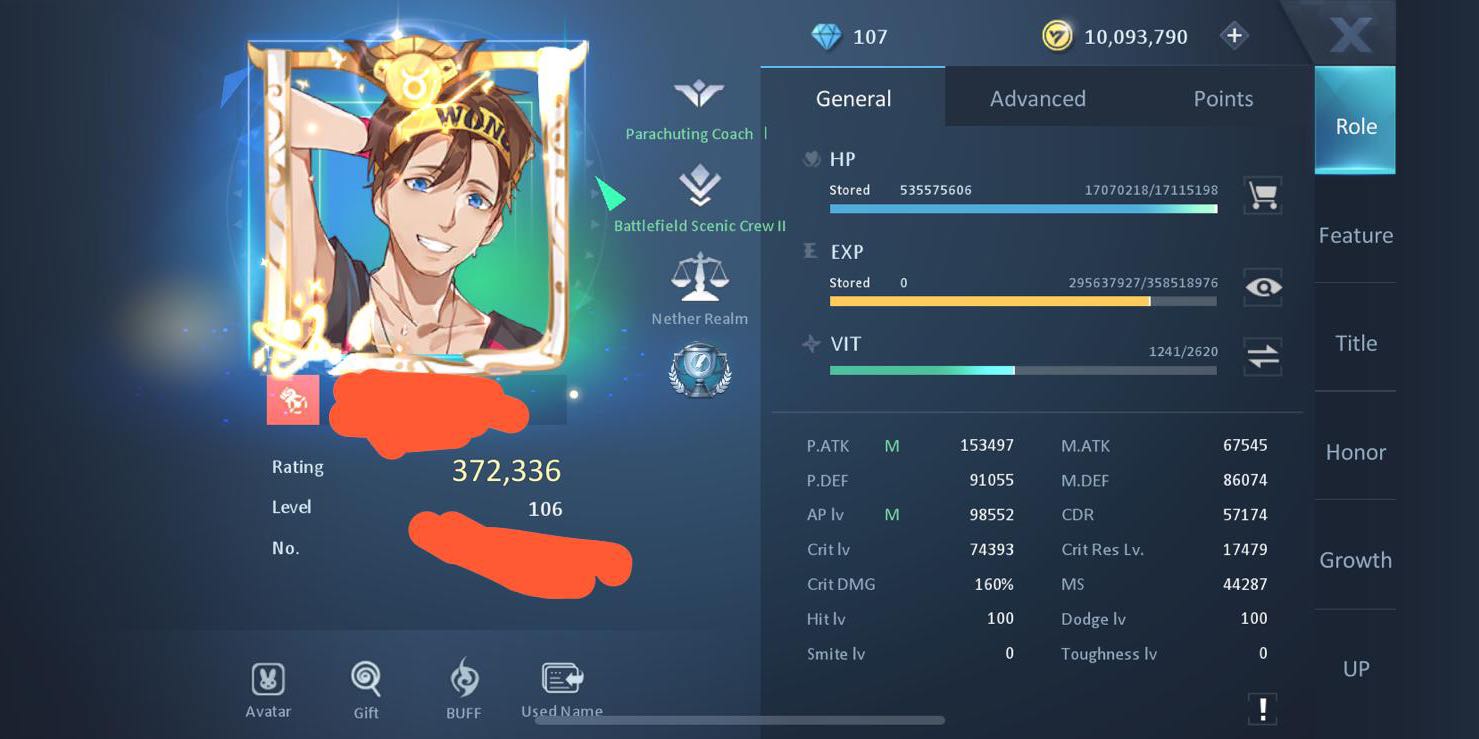Click the silver trophy medal badge
The width and height of the screenshot is (1479, 739).
tap(700, 371)
